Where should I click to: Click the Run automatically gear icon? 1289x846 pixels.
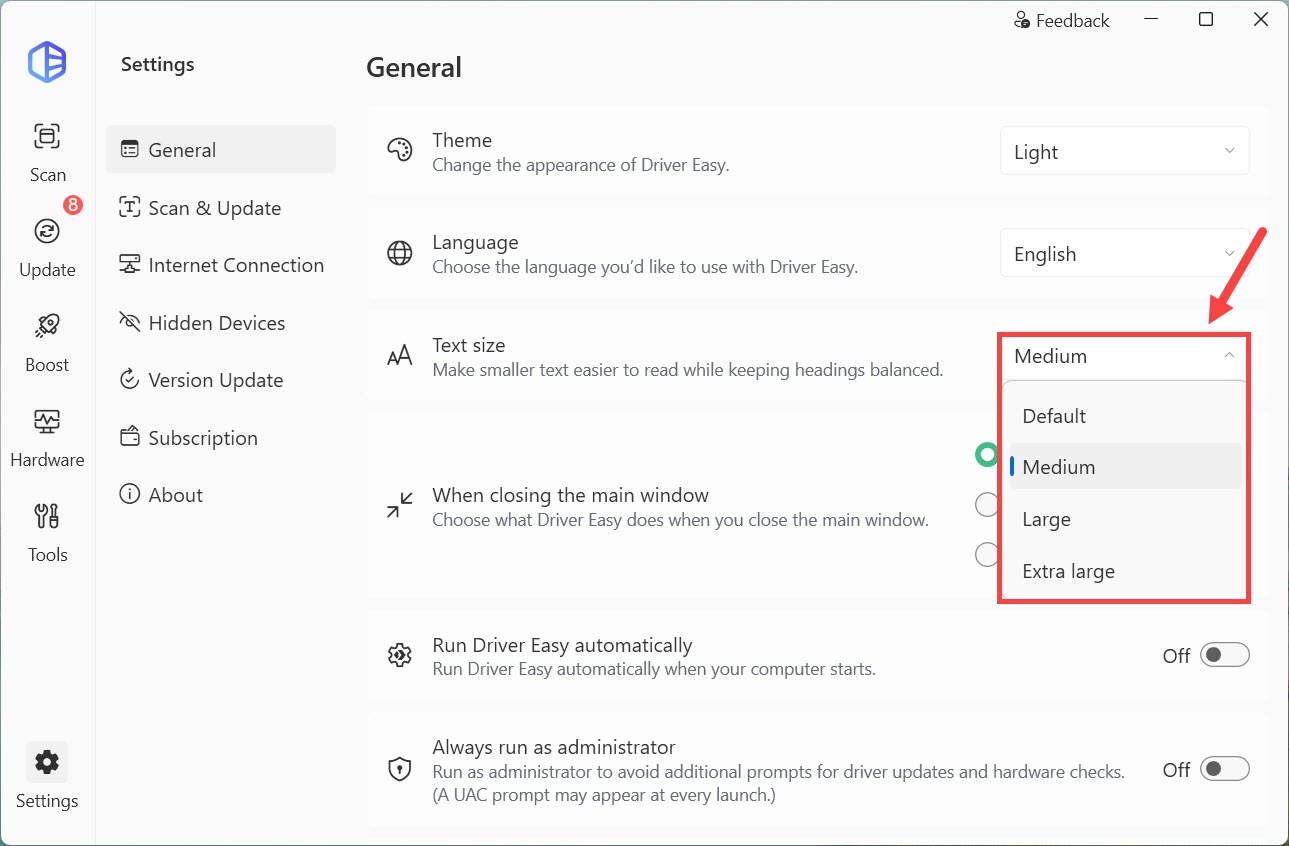click(399, 656)
